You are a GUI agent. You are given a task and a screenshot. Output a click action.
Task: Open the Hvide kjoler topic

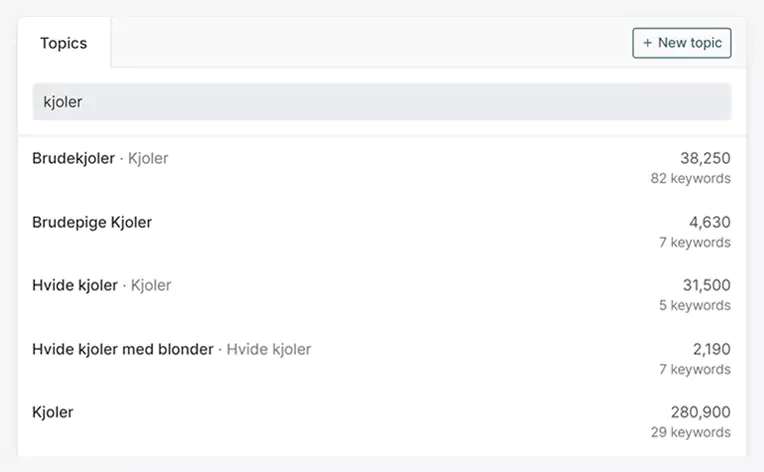[x=75, y=285]
